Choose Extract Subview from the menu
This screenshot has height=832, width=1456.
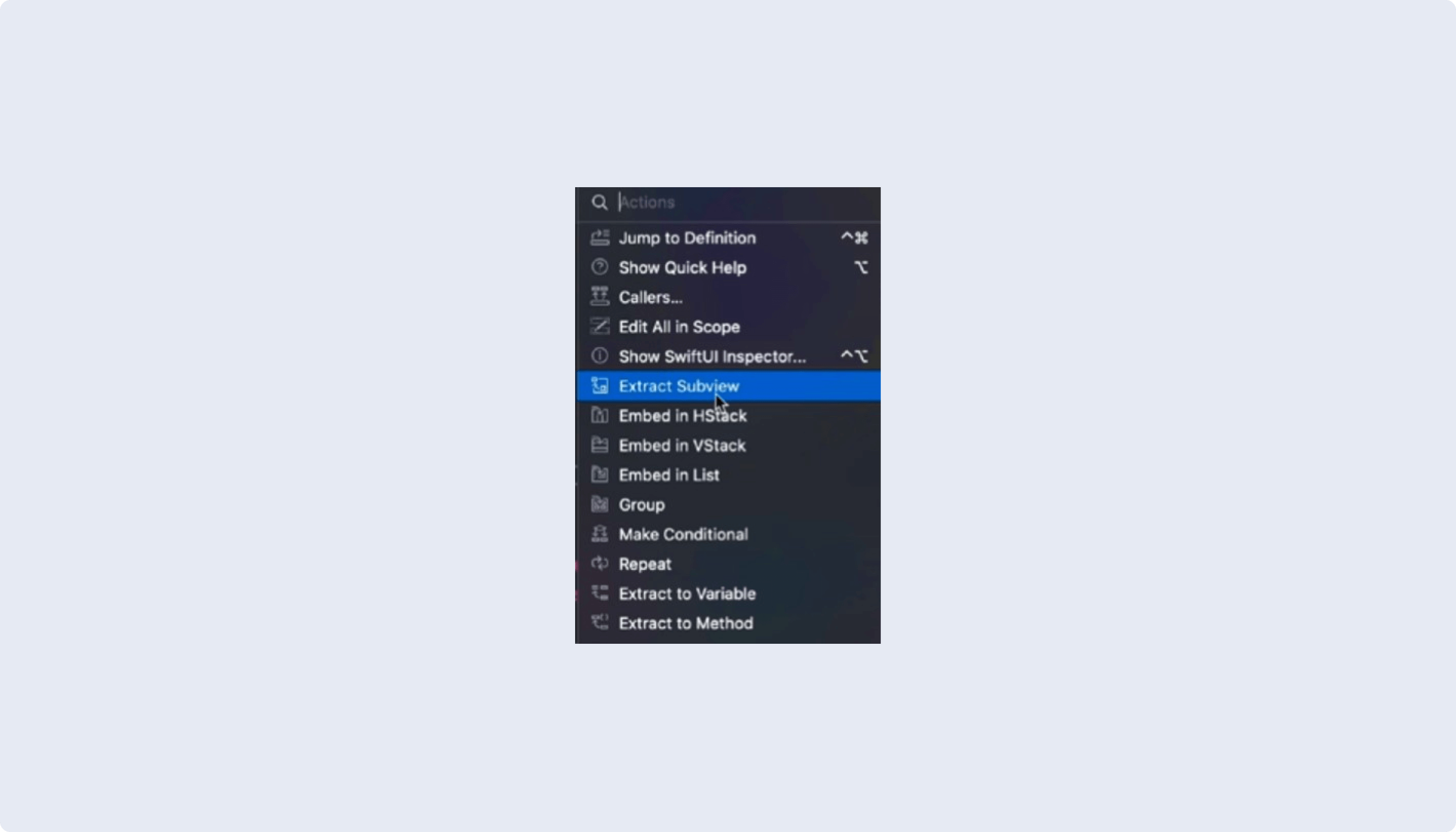[x=728, y=386]
